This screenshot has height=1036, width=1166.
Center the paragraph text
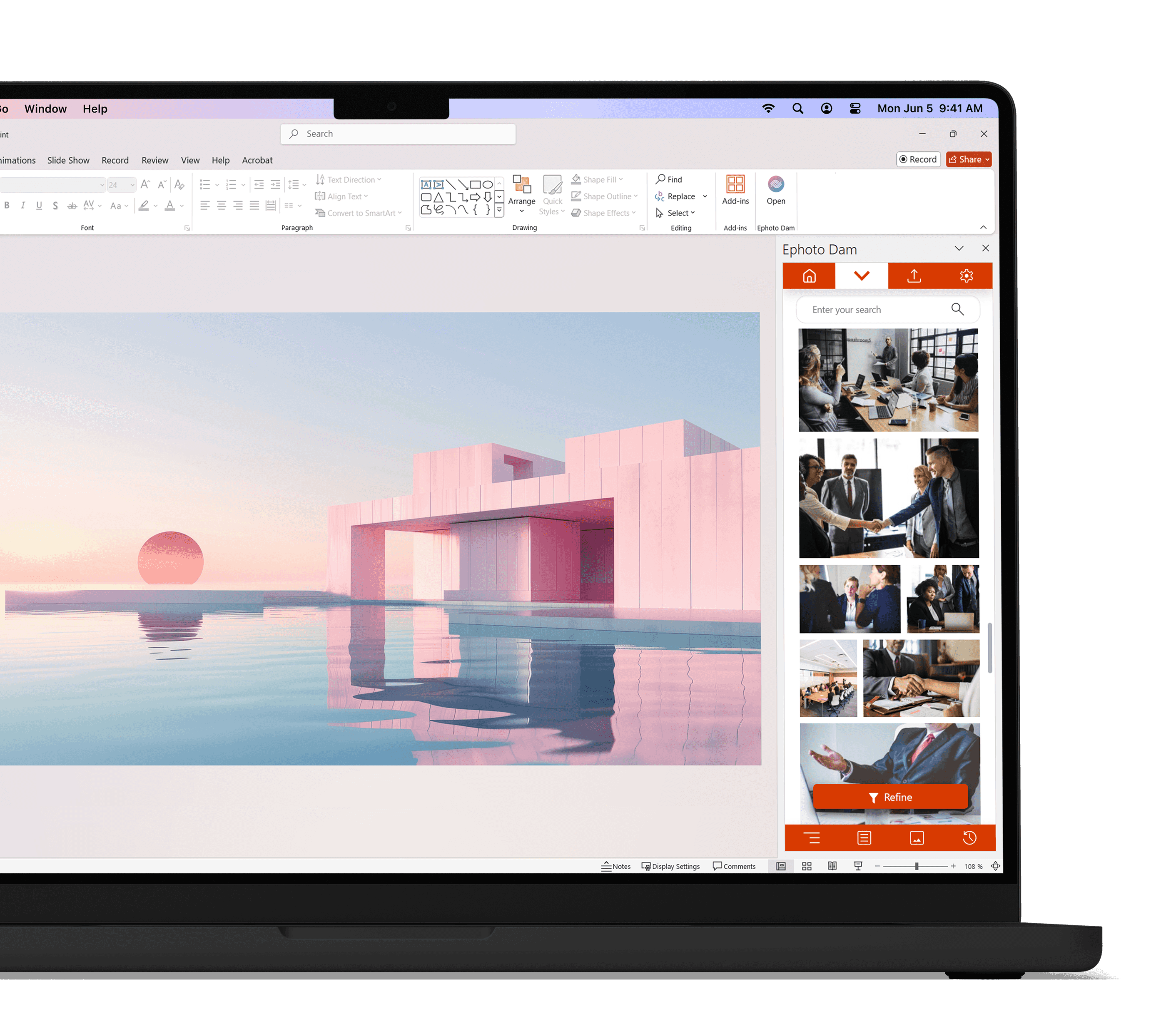[222, 205]
